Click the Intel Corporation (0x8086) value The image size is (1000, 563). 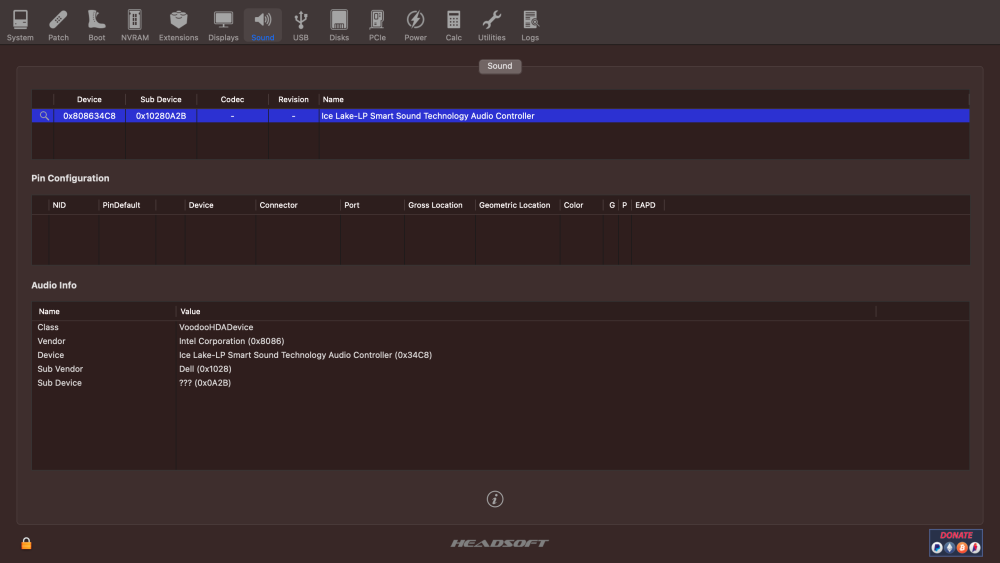(x=232, y=341)
